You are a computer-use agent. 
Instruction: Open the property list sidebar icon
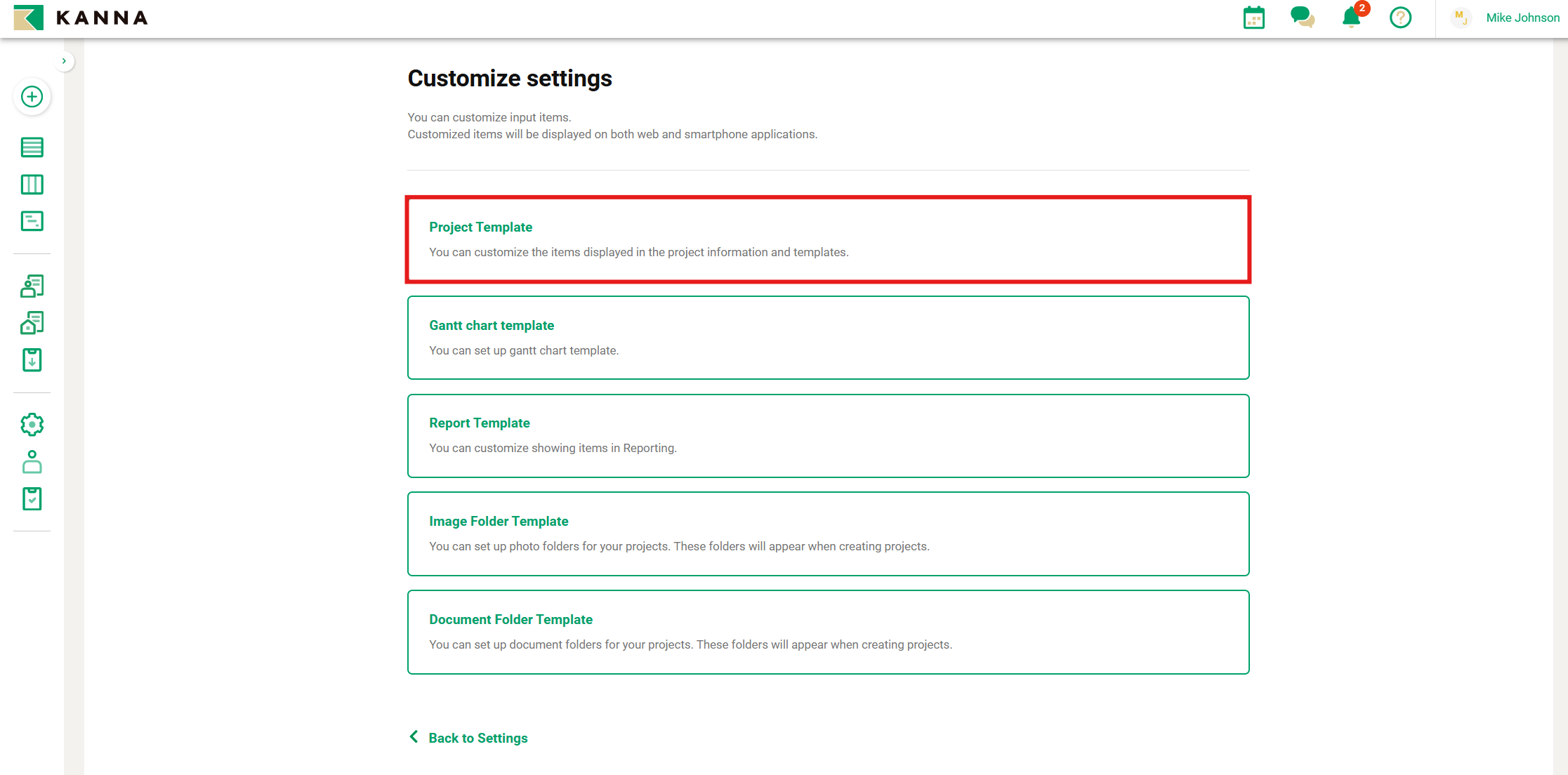(x=32, y=323)
